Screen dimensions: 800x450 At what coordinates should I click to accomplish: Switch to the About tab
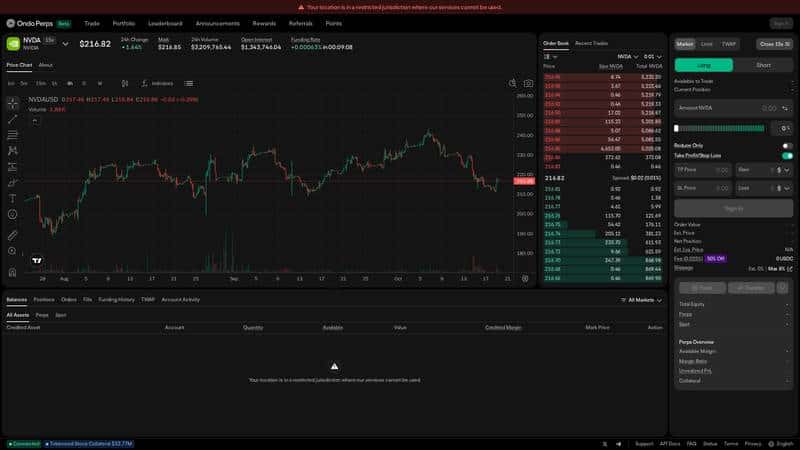click(x=45, y=65)
